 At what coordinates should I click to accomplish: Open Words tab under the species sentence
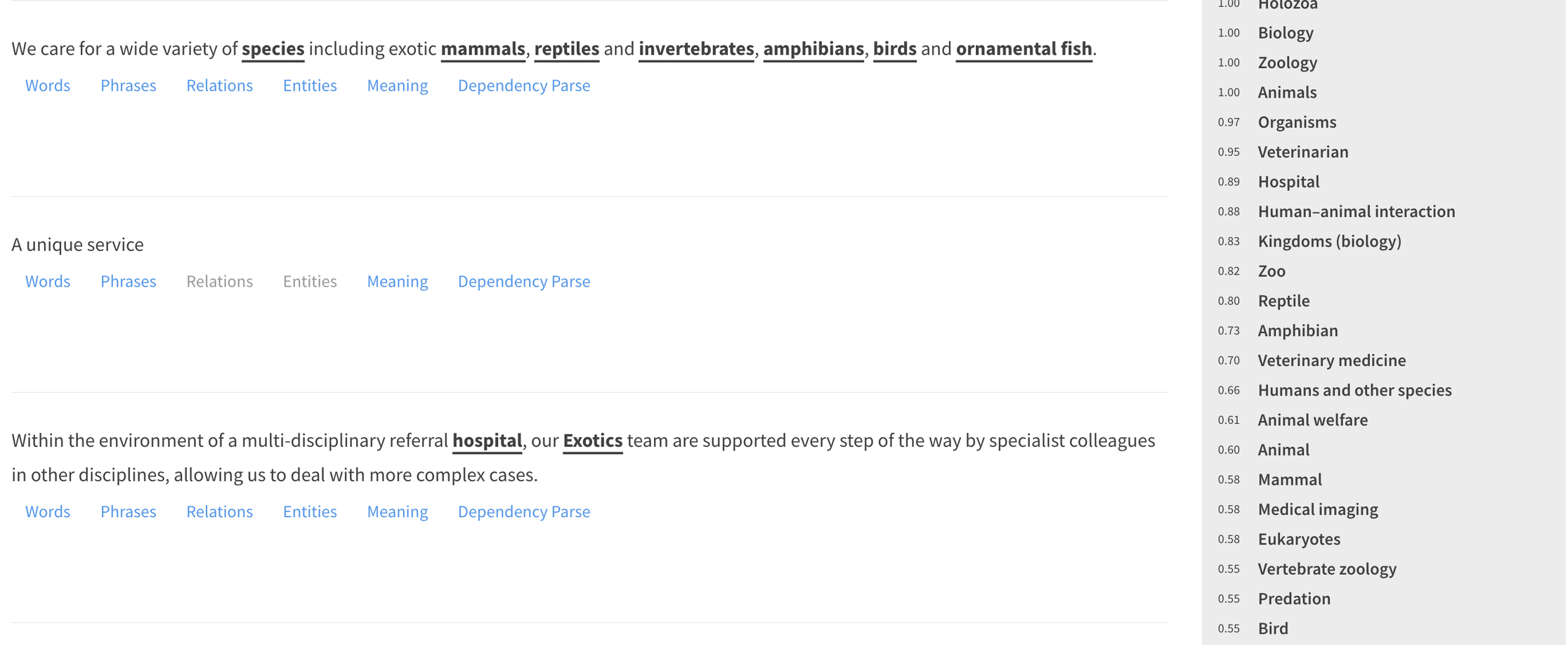[x=48, y=86]
